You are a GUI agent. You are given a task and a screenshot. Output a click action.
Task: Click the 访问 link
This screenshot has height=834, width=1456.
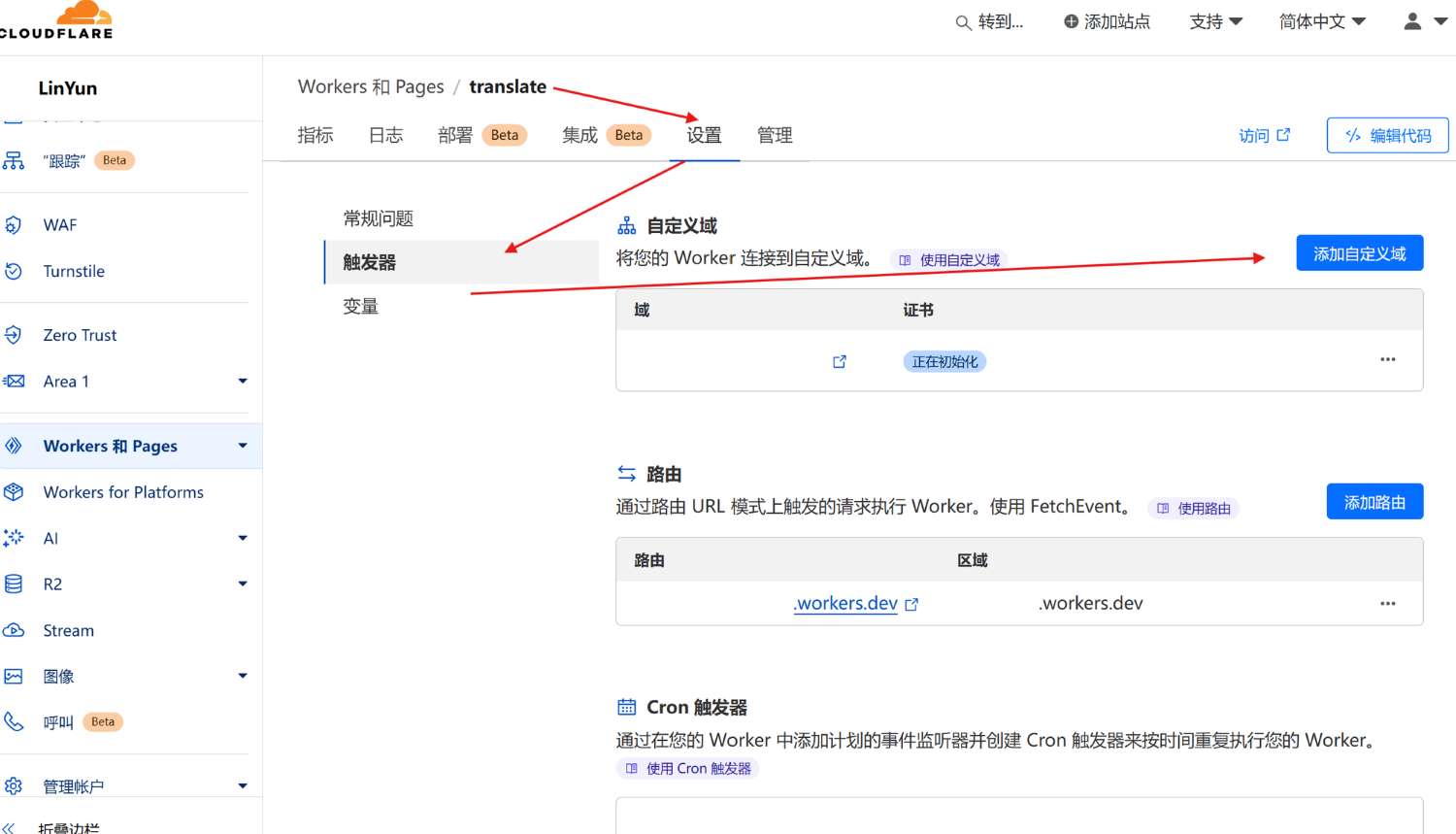point(1265,135)
